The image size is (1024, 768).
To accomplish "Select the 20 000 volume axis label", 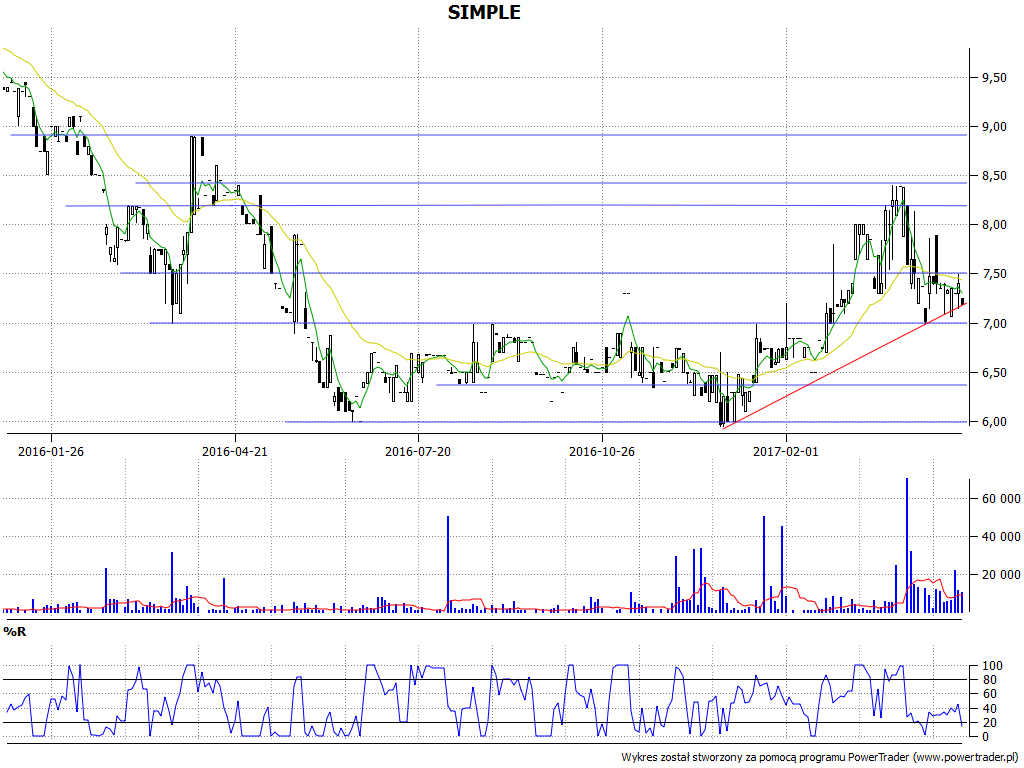I will tap(1000, 575).
